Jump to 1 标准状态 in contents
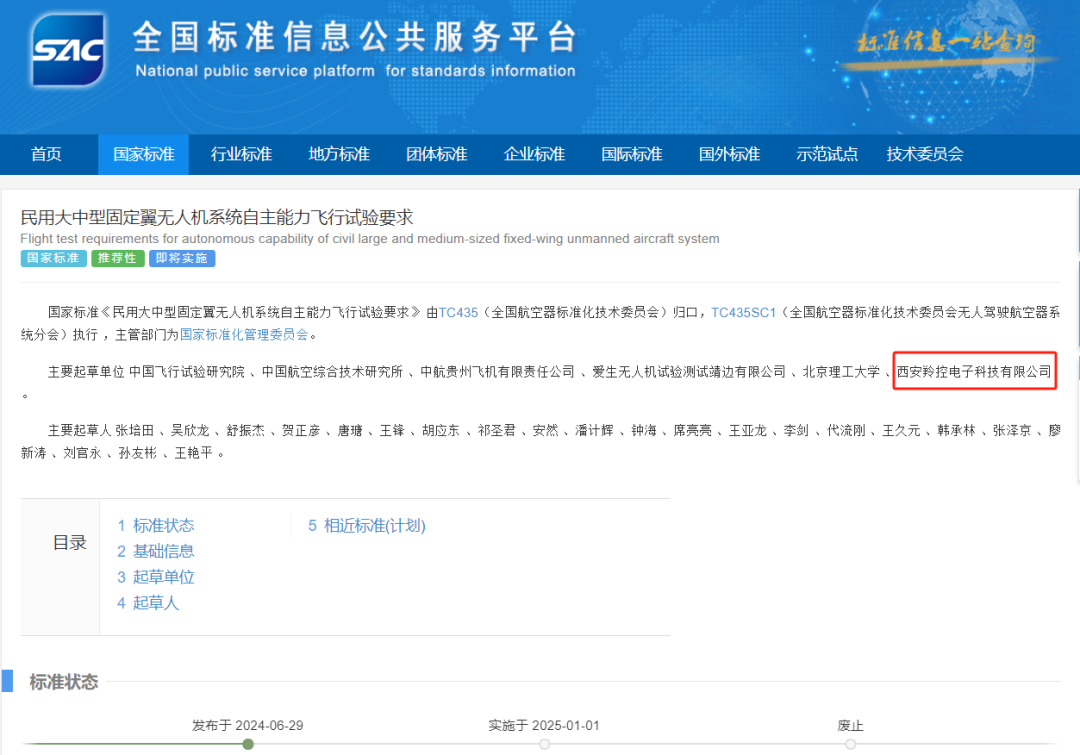The image size is (1080, 755). [155, 525]
